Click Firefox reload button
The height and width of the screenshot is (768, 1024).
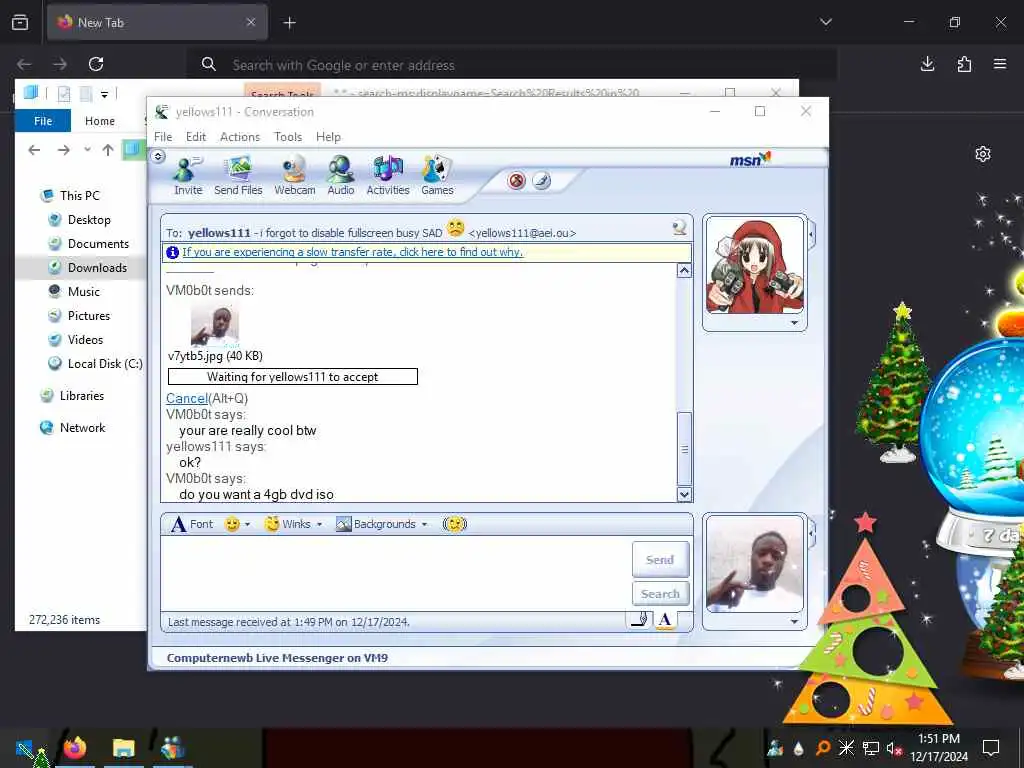pos(96,64)
